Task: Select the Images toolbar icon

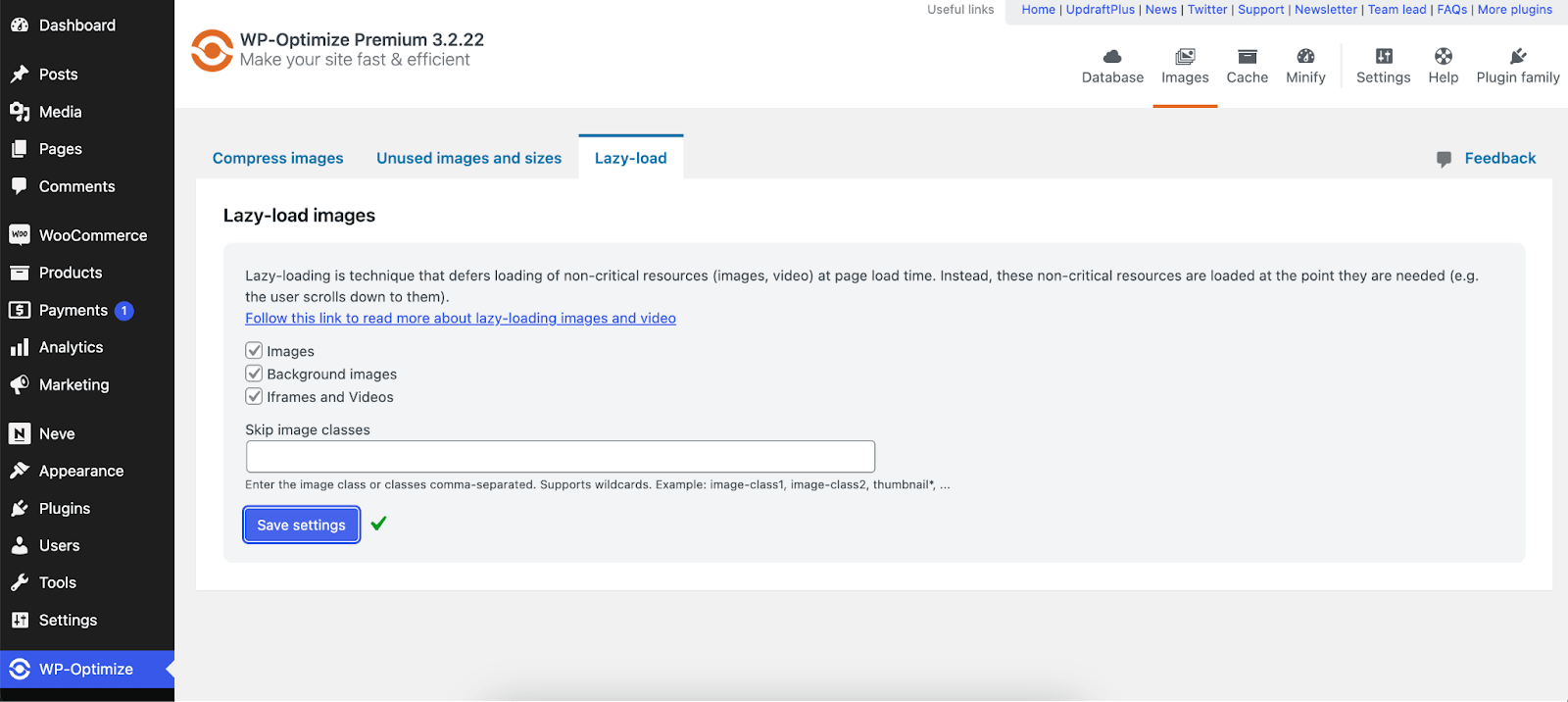Action: point(1185,57)
